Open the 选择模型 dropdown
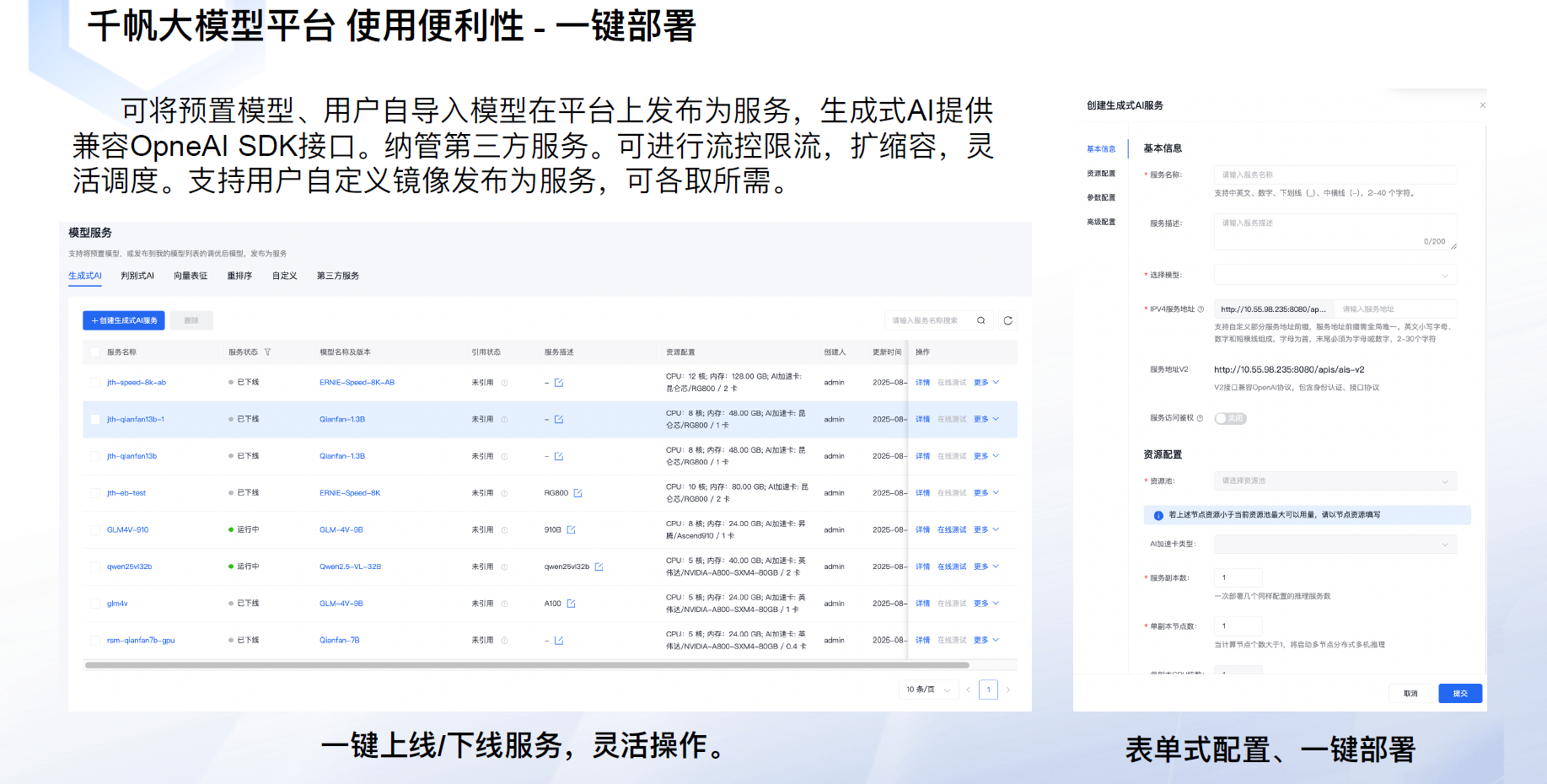The width and height of the screenshot is (1547, 784). click(1335, 275)
